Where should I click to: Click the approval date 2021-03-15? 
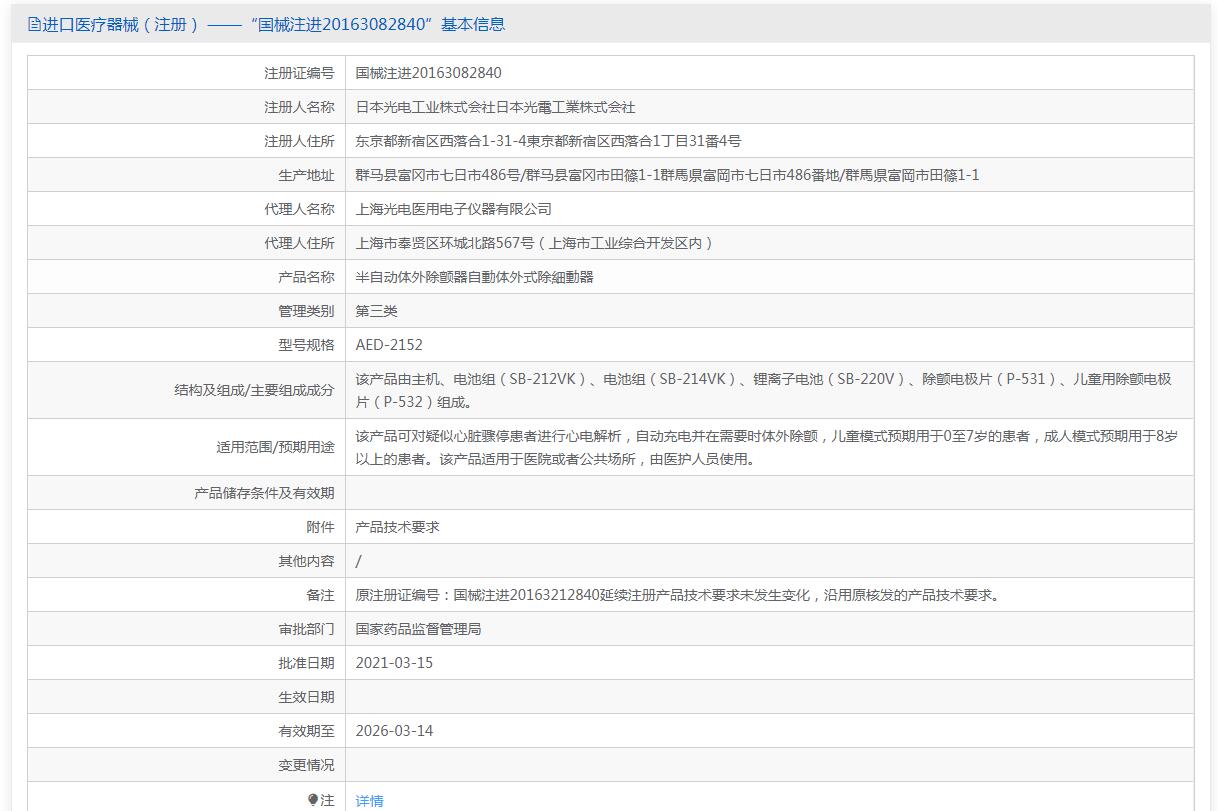[x=394, y=663]
